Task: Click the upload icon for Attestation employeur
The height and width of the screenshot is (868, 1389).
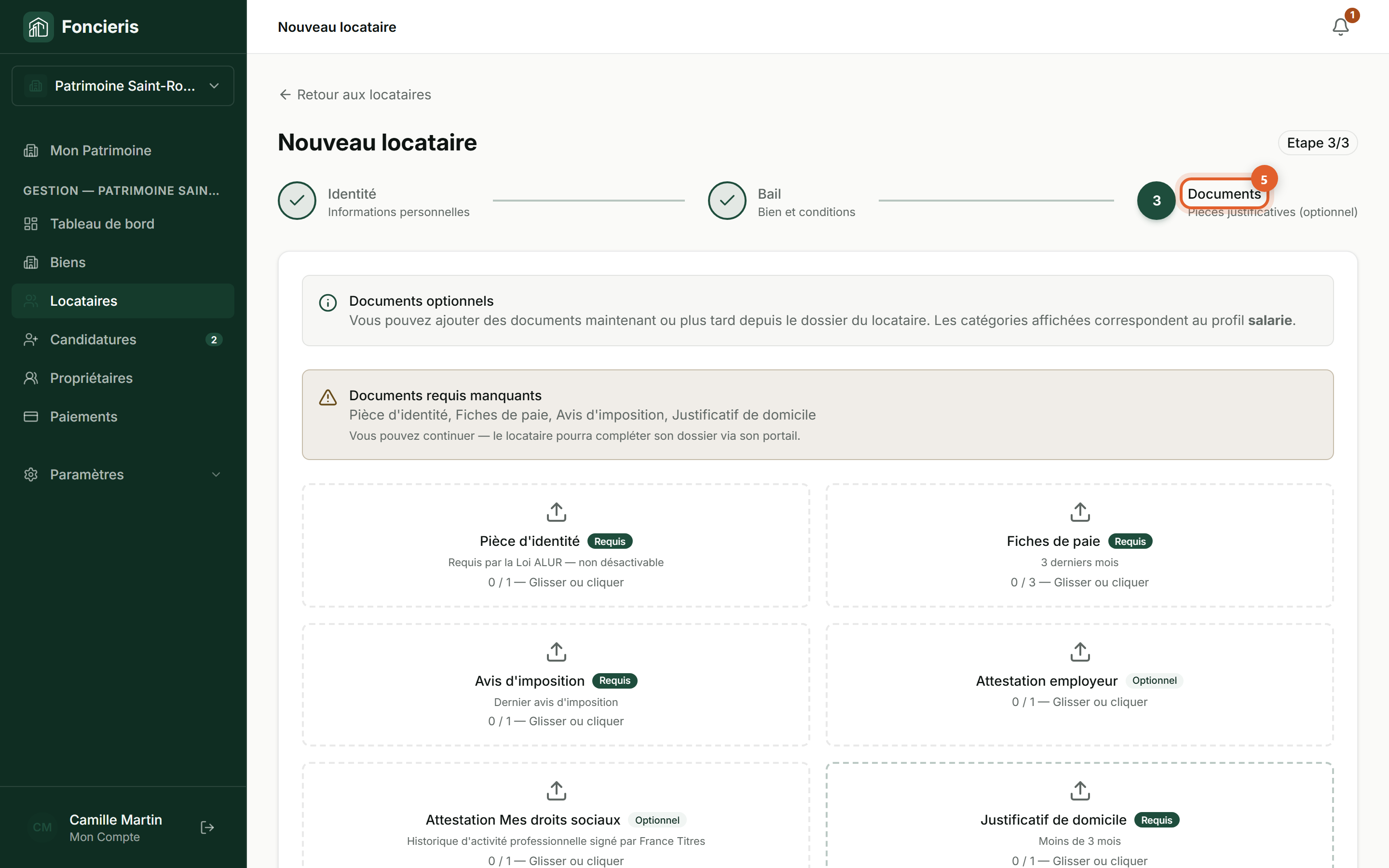Action: coord(1080,651)
